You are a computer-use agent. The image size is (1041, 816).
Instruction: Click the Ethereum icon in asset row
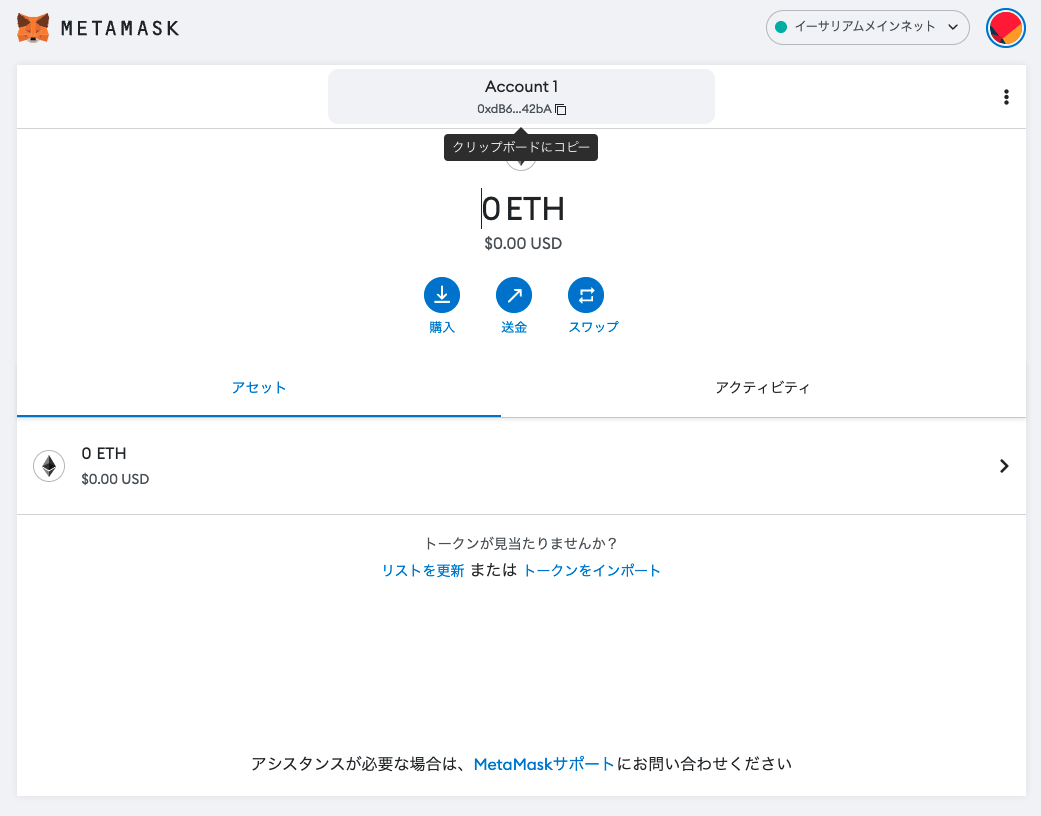click(49, 466)
